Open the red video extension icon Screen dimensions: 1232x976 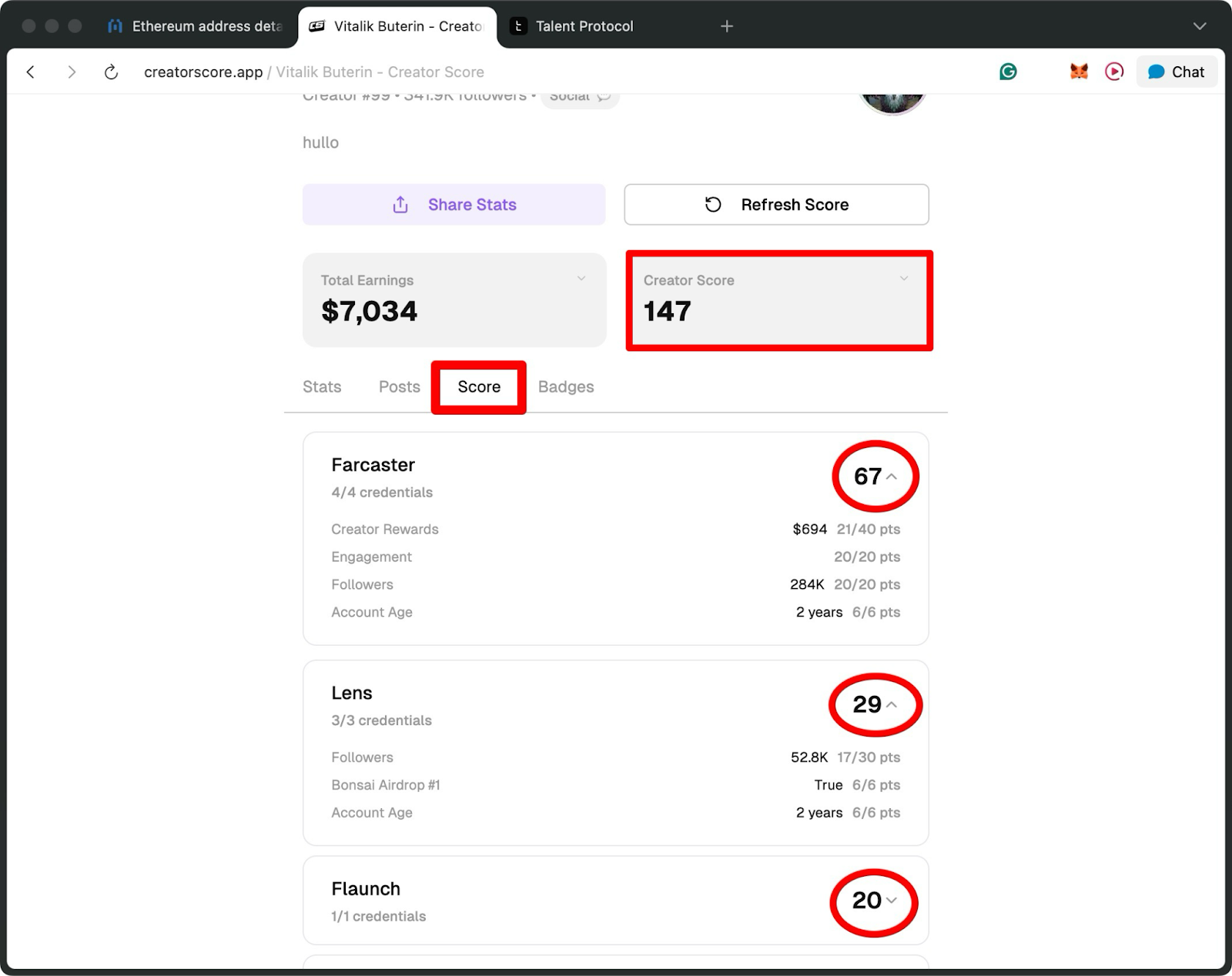coord(1114,72)
